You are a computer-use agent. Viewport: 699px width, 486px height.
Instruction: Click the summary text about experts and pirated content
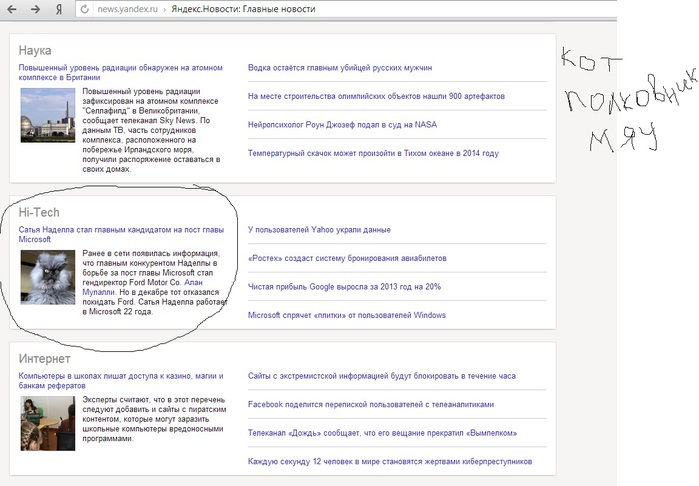pyautogui.click(x=154, y=419)
